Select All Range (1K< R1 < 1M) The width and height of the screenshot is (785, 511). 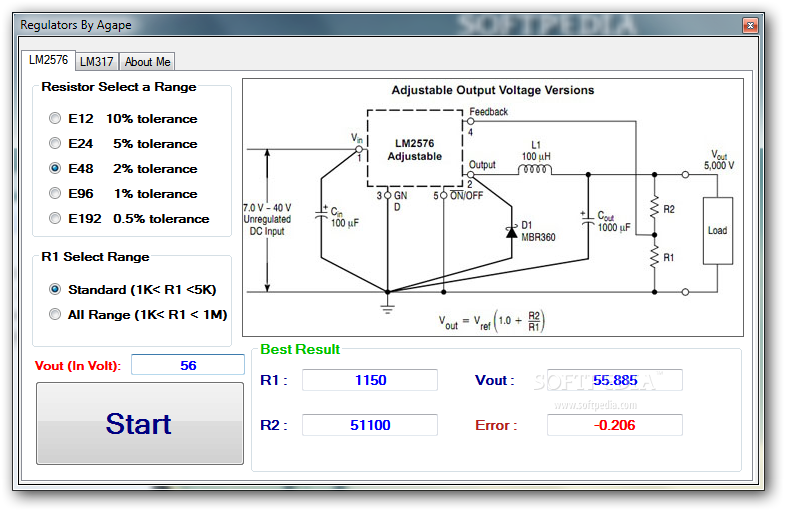click(138, 315)
